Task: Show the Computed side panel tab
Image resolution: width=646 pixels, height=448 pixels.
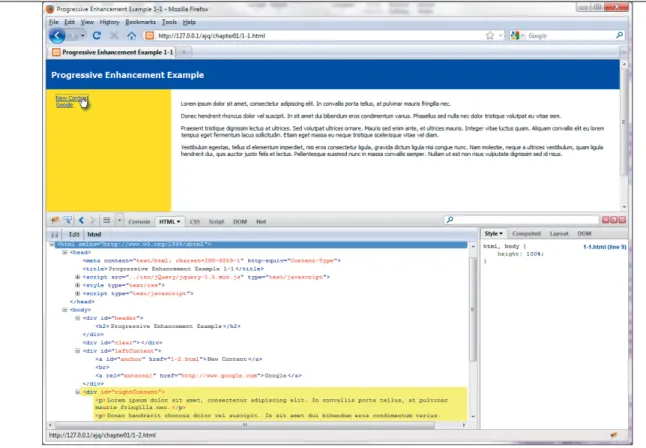Action: pos(526,234)
